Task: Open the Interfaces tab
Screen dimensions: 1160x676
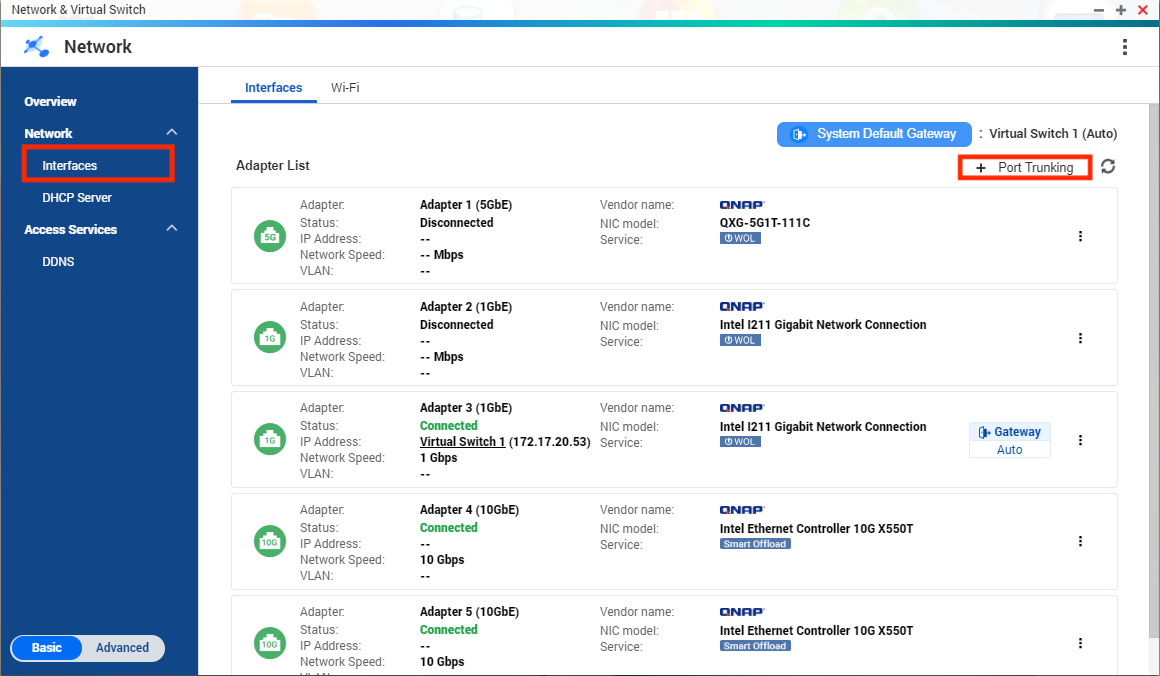Action: pos(274,87)
